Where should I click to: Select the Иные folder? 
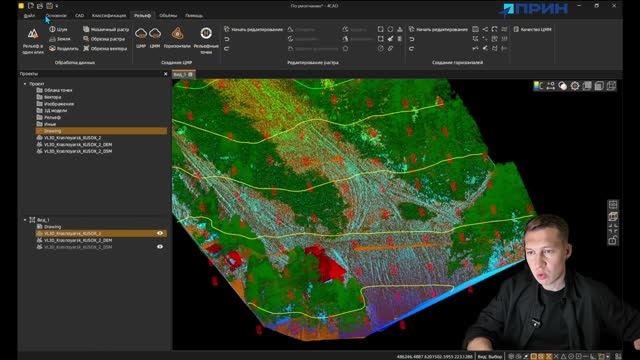click(x=46, y=124)
